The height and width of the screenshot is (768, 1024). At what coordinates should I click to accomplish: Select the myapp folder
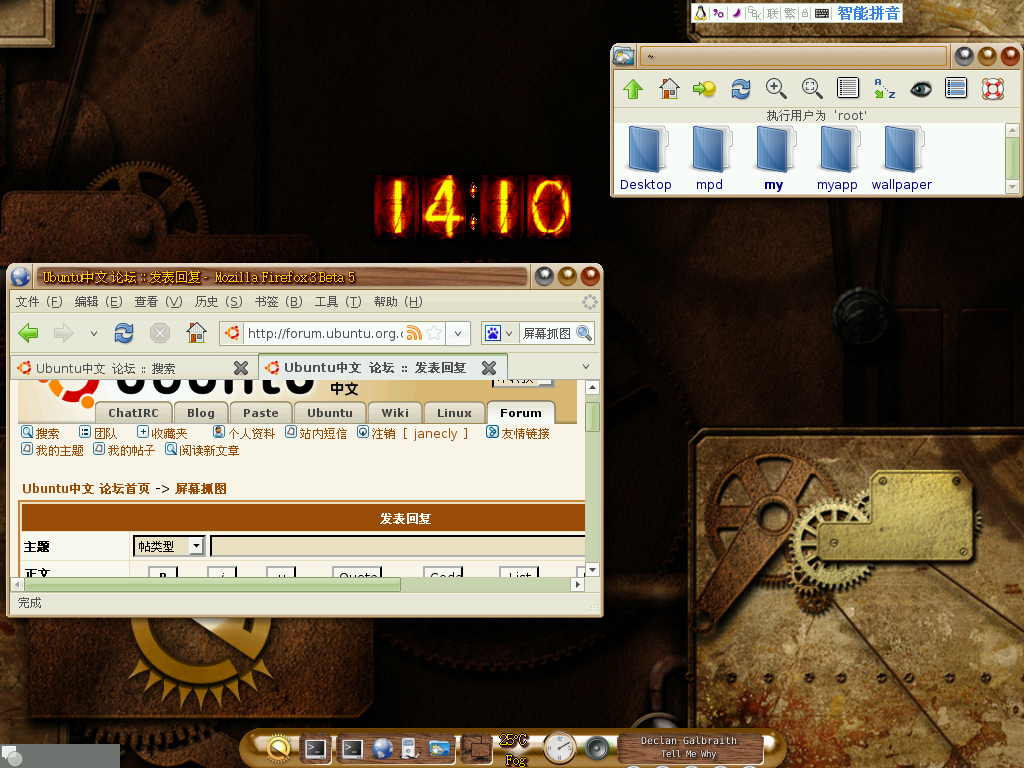pos(837,159)
